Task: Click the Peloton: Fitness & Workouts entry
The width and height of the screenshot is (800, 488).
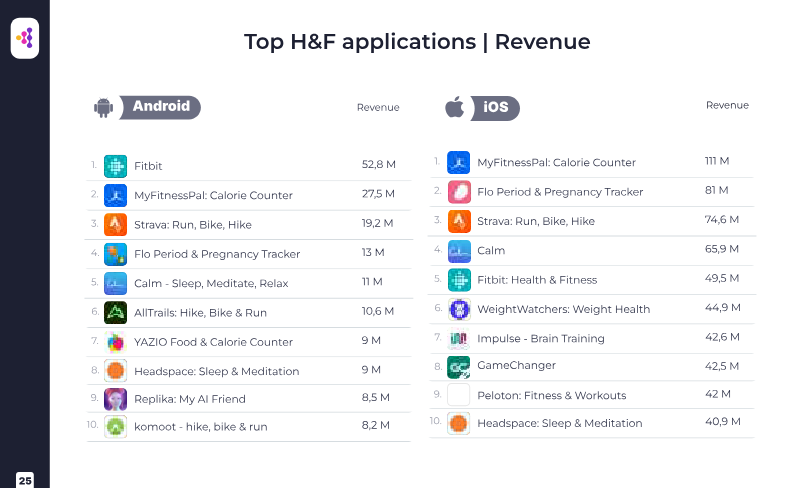Action: [551, 395]
